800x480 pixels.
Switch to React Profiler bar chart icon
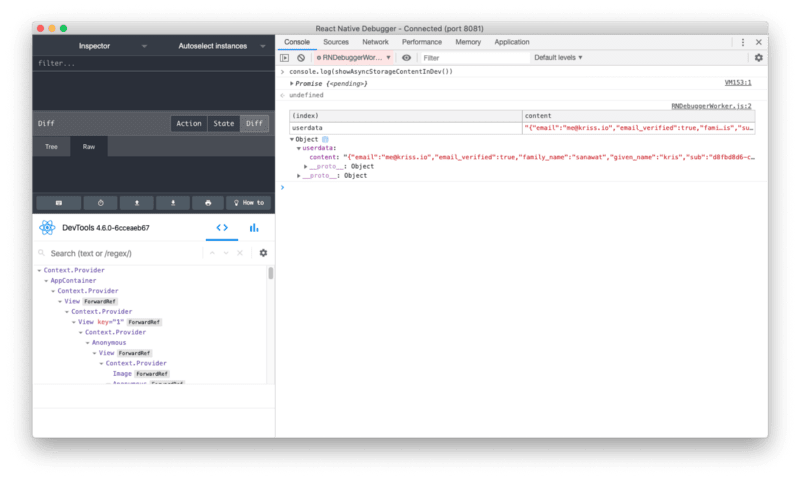[x=254, y=228]
